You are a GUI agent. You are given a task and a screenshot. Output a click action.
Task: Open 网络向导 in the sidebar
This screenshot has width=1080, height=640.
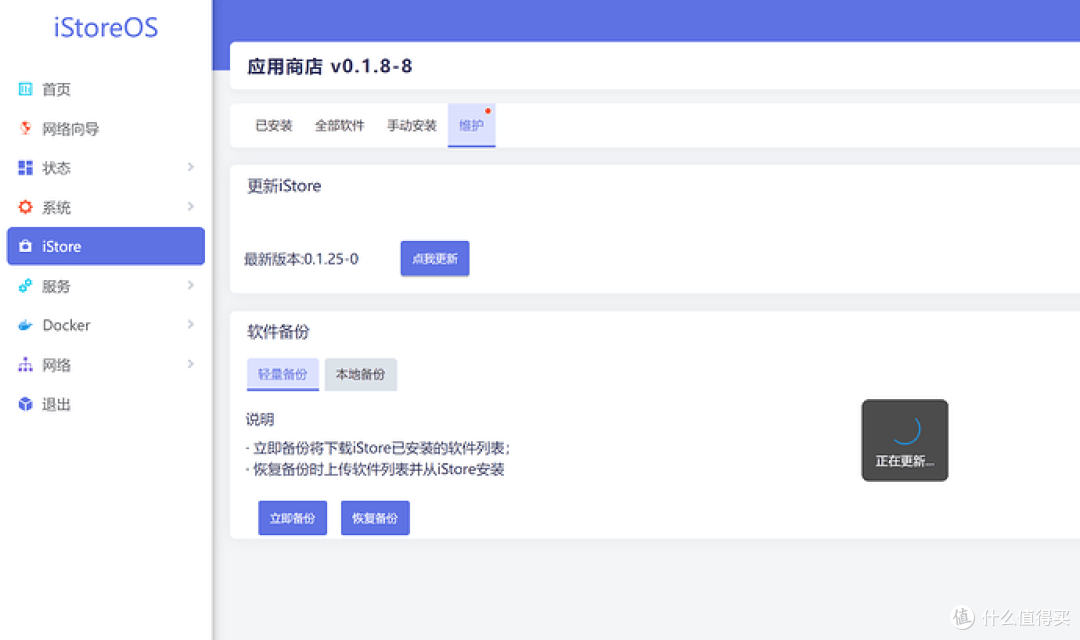pos(106,128)
